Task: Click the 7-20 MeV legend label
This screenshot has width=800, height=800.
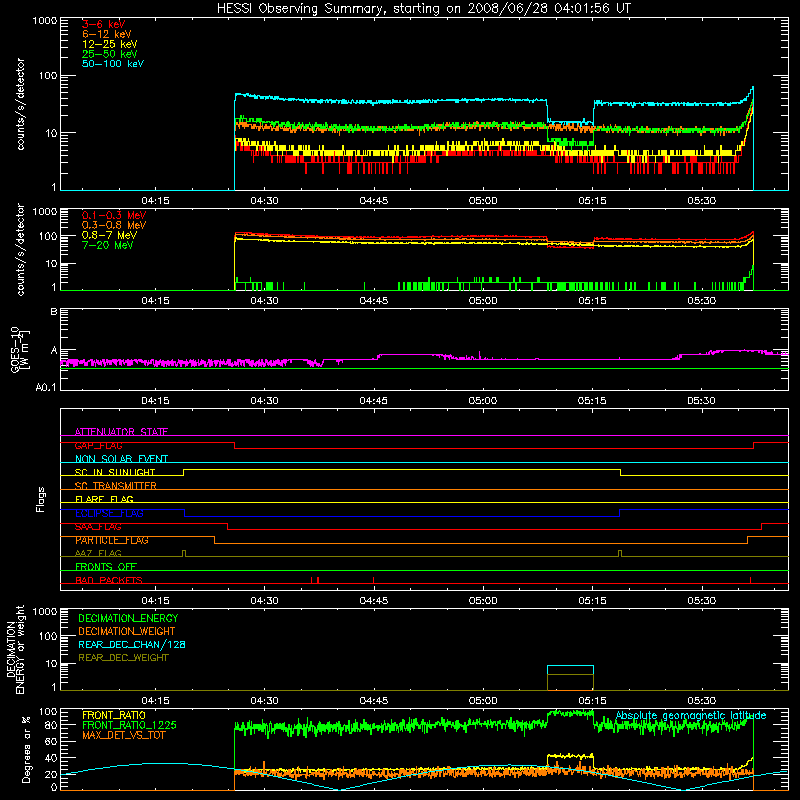Action: pos(108,245)
